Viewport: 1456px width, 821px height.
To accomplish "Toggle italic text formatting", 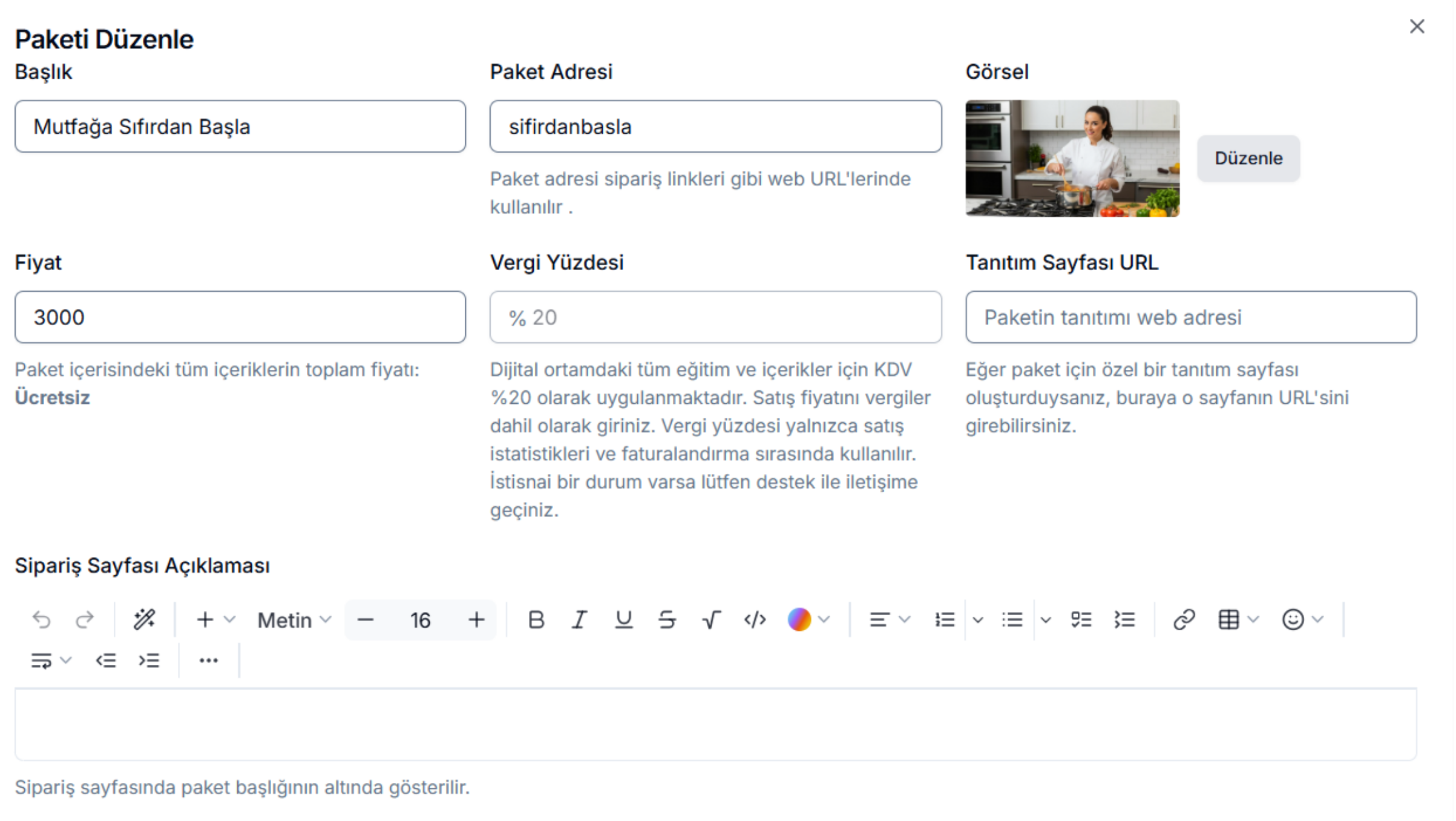I will 579,619.
